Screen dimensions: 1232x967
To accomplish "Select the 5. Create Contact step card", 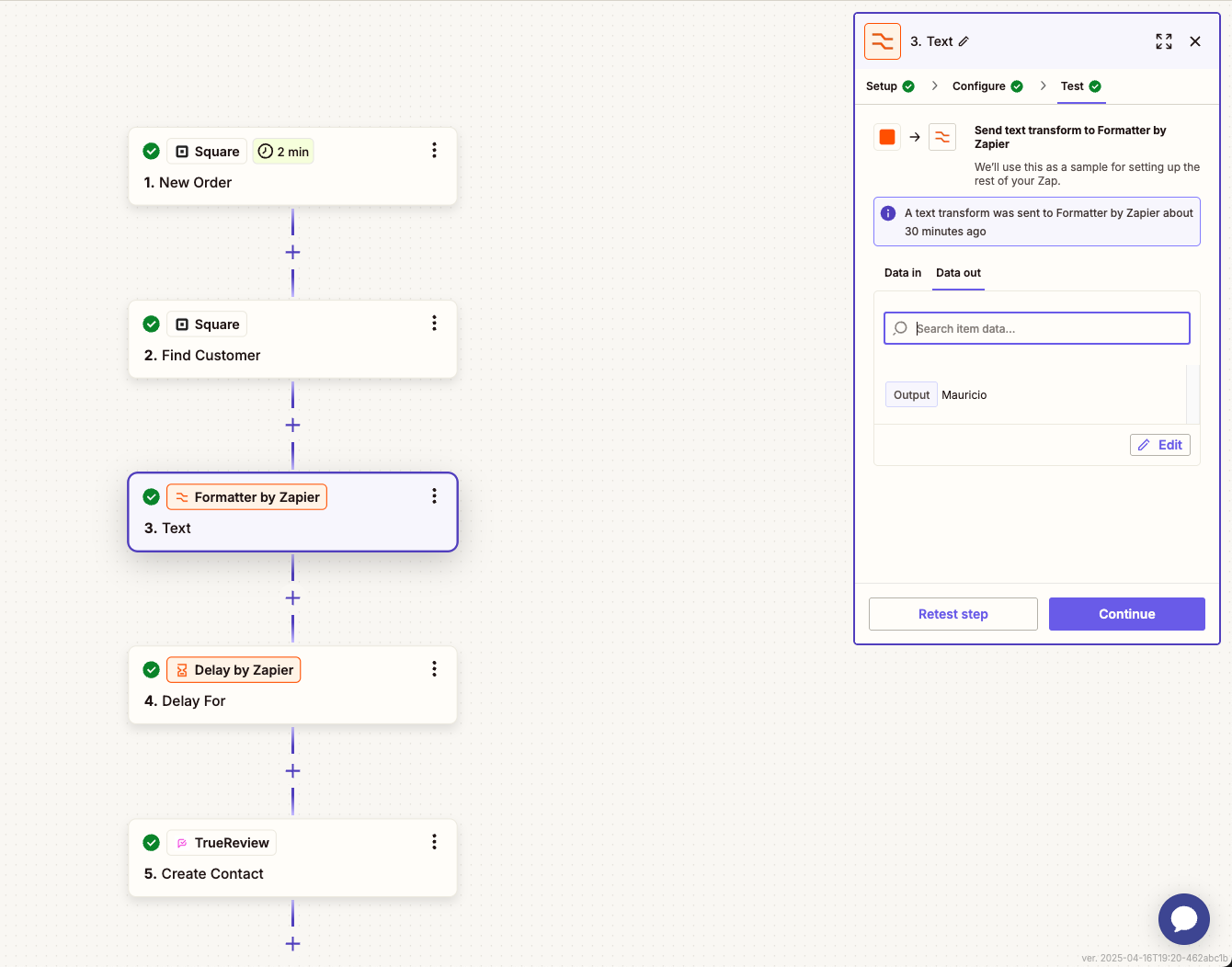I will coord(292,858).
